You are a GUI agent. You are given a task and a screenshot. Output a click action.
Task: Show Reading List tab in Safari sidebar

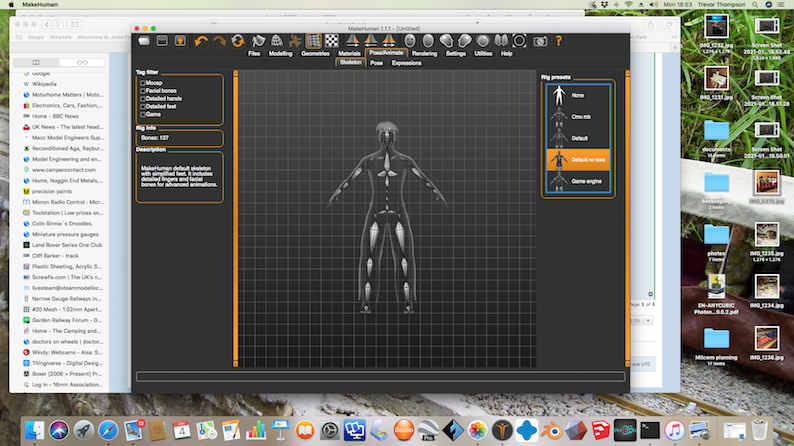(x=82, y=62)
